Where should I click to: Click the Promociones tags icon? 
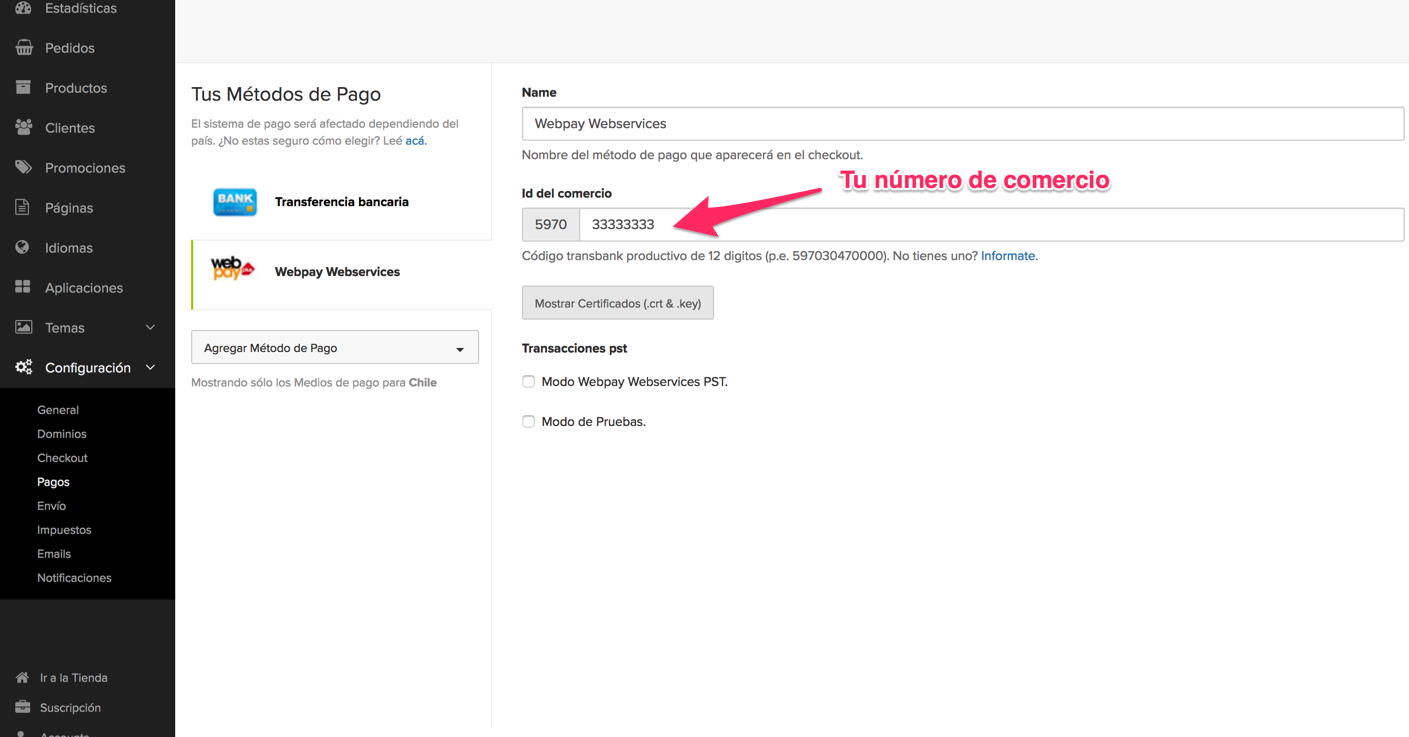tap(24, 168)
